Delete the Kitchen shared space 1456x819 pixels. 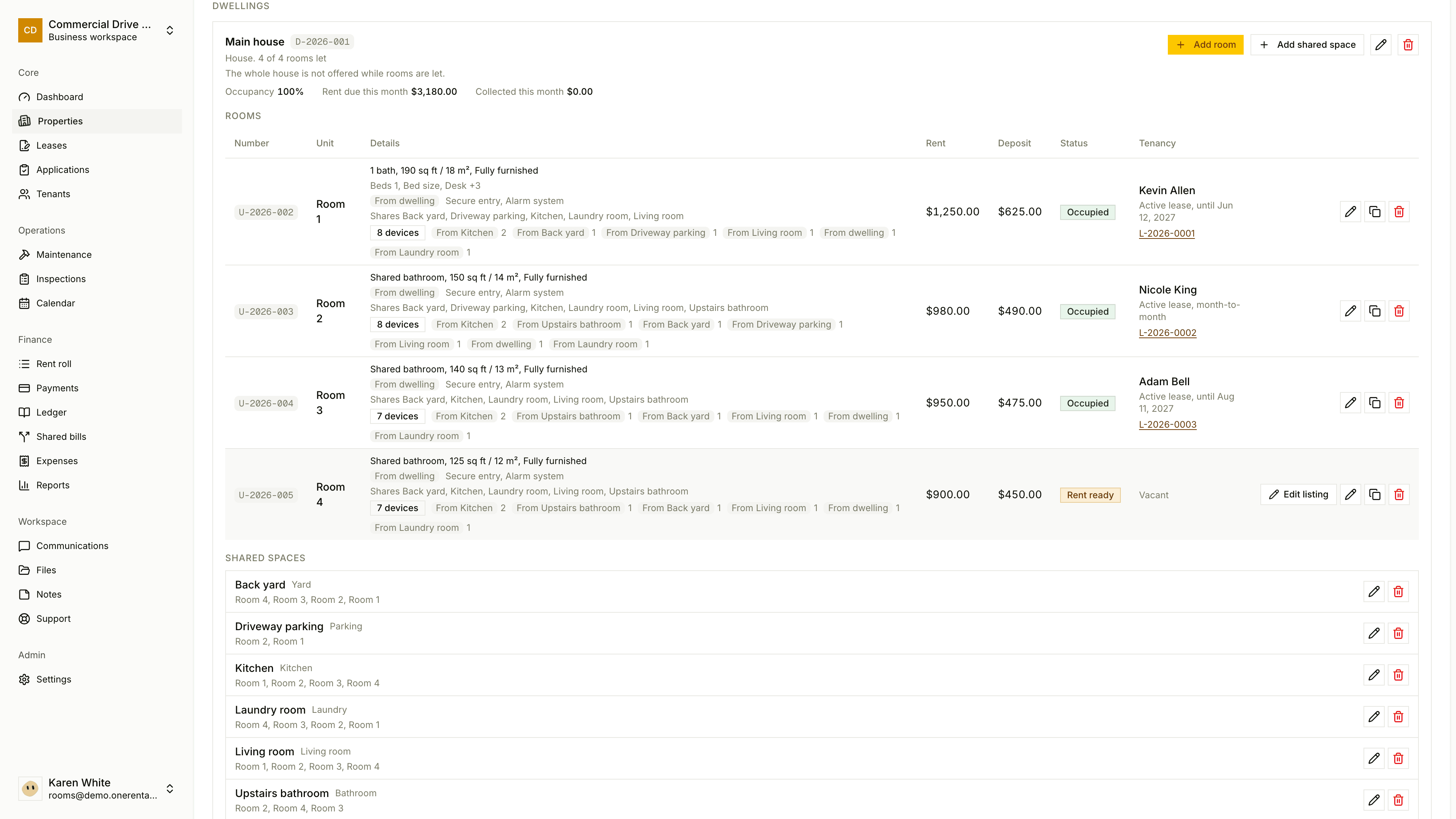point(1398,675)
